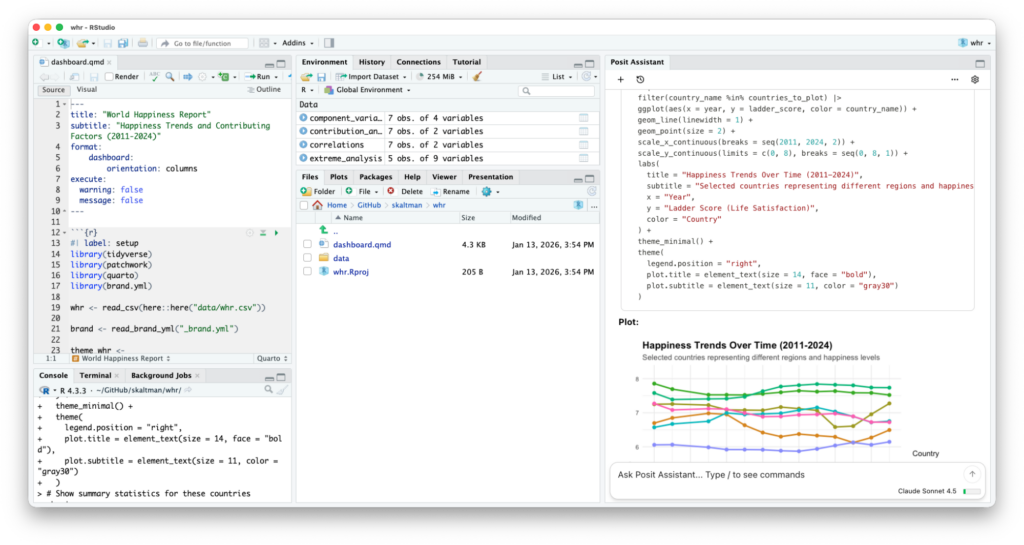
Task: Click the Find/Replace magnifier in editor toolbar
Action: pyautogui.click(x=170, y=76)
